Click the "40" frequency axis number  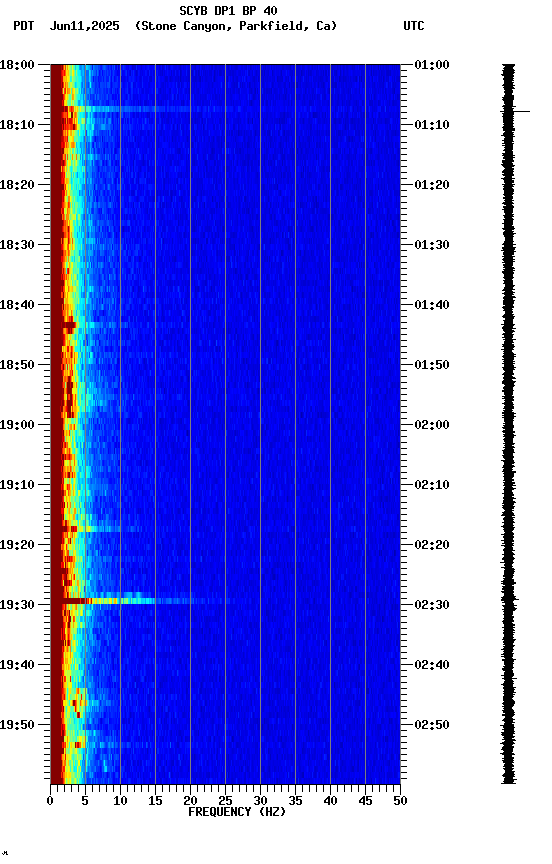pos(330,801)
